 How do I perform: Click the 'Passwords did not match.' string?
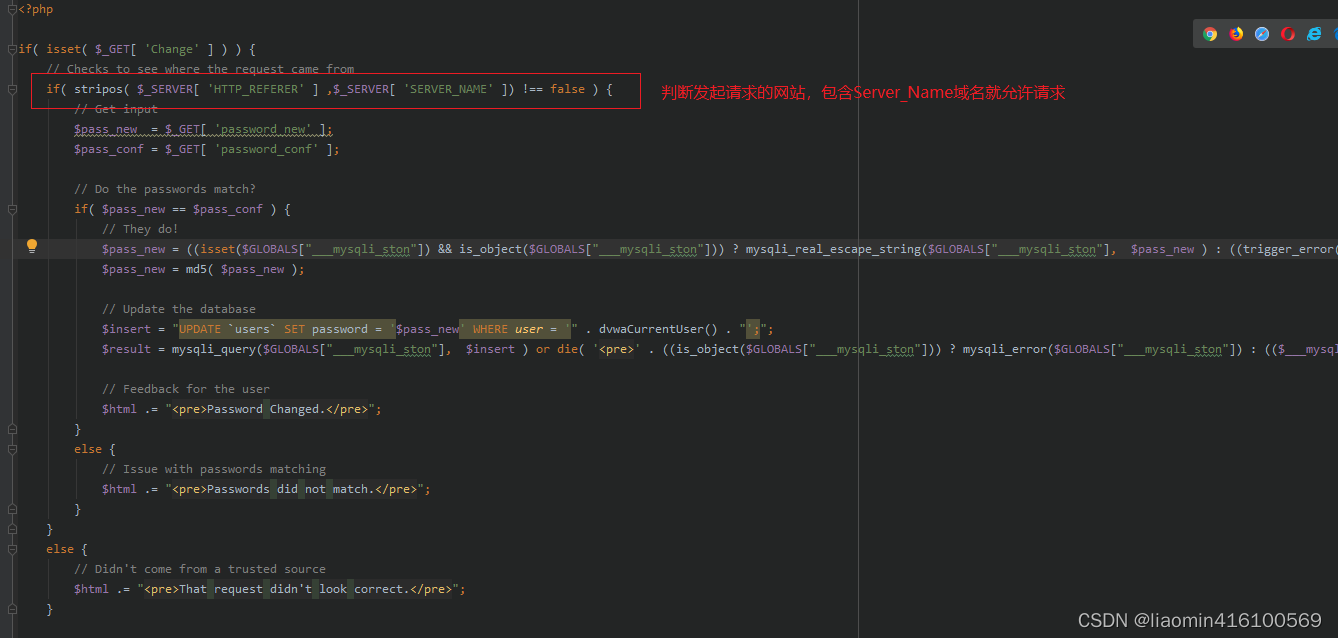(x=291, y=489)
